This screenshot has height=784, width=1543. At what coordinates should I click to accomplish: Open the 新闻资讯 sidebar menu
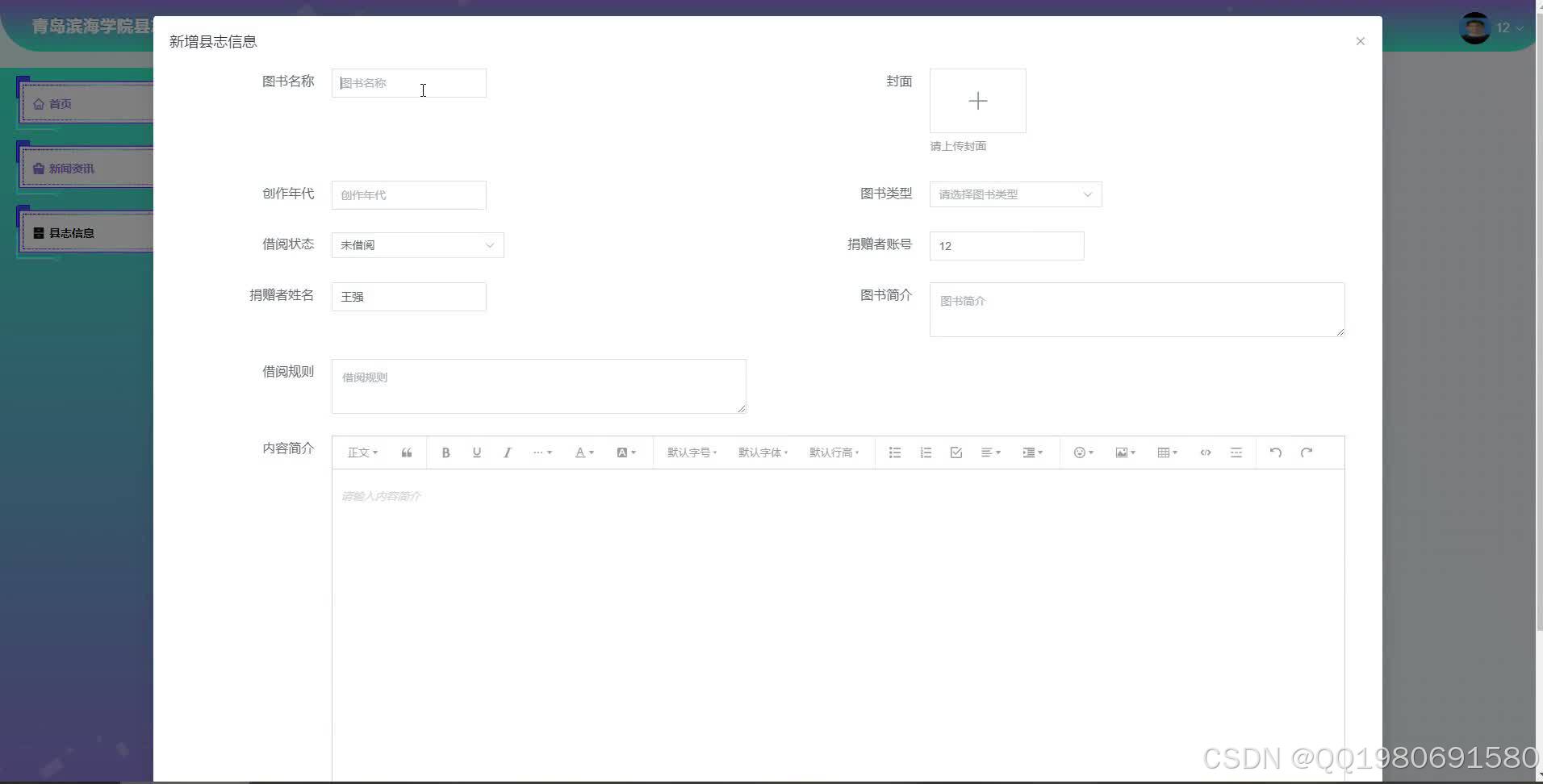click(72, 168)
